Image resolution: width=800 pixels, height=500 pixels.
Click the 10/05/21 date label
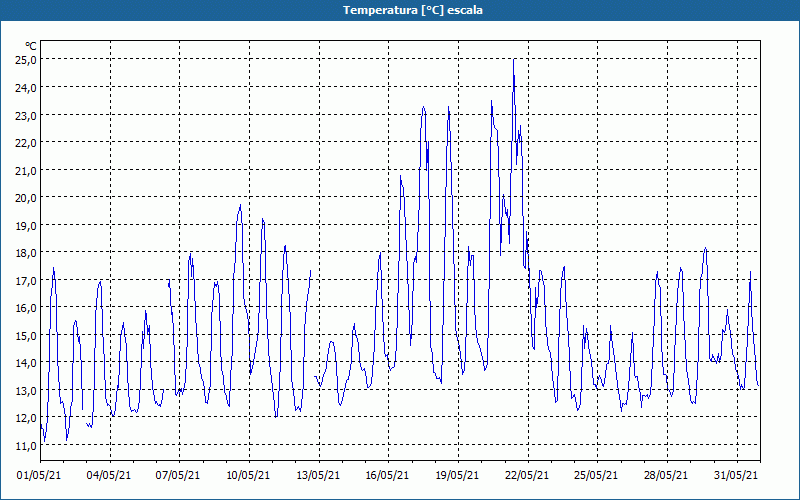point(248,476)
